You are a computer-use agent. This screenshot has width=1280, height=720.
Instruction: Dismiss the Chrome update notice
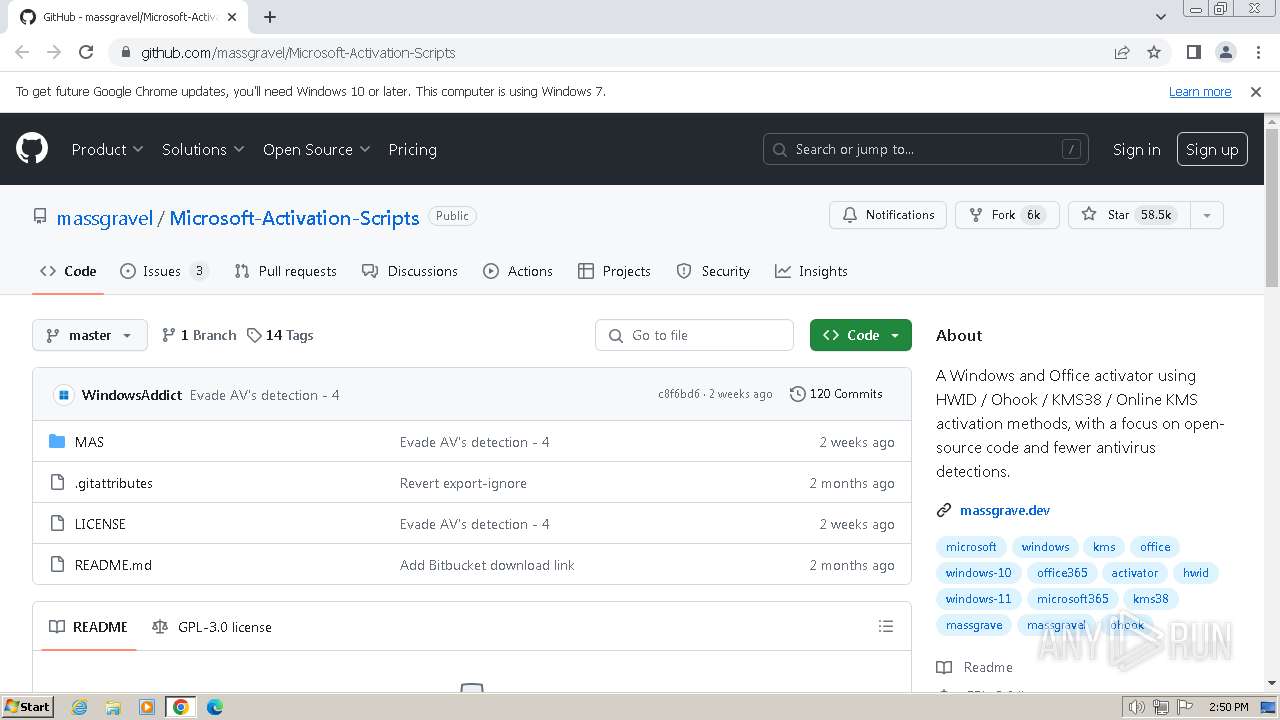coord(1256,91)
